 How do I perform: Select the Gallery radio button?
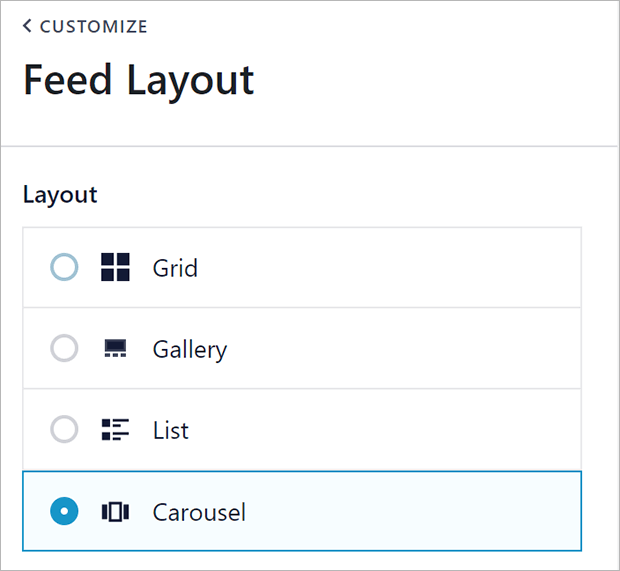[64, 348]
